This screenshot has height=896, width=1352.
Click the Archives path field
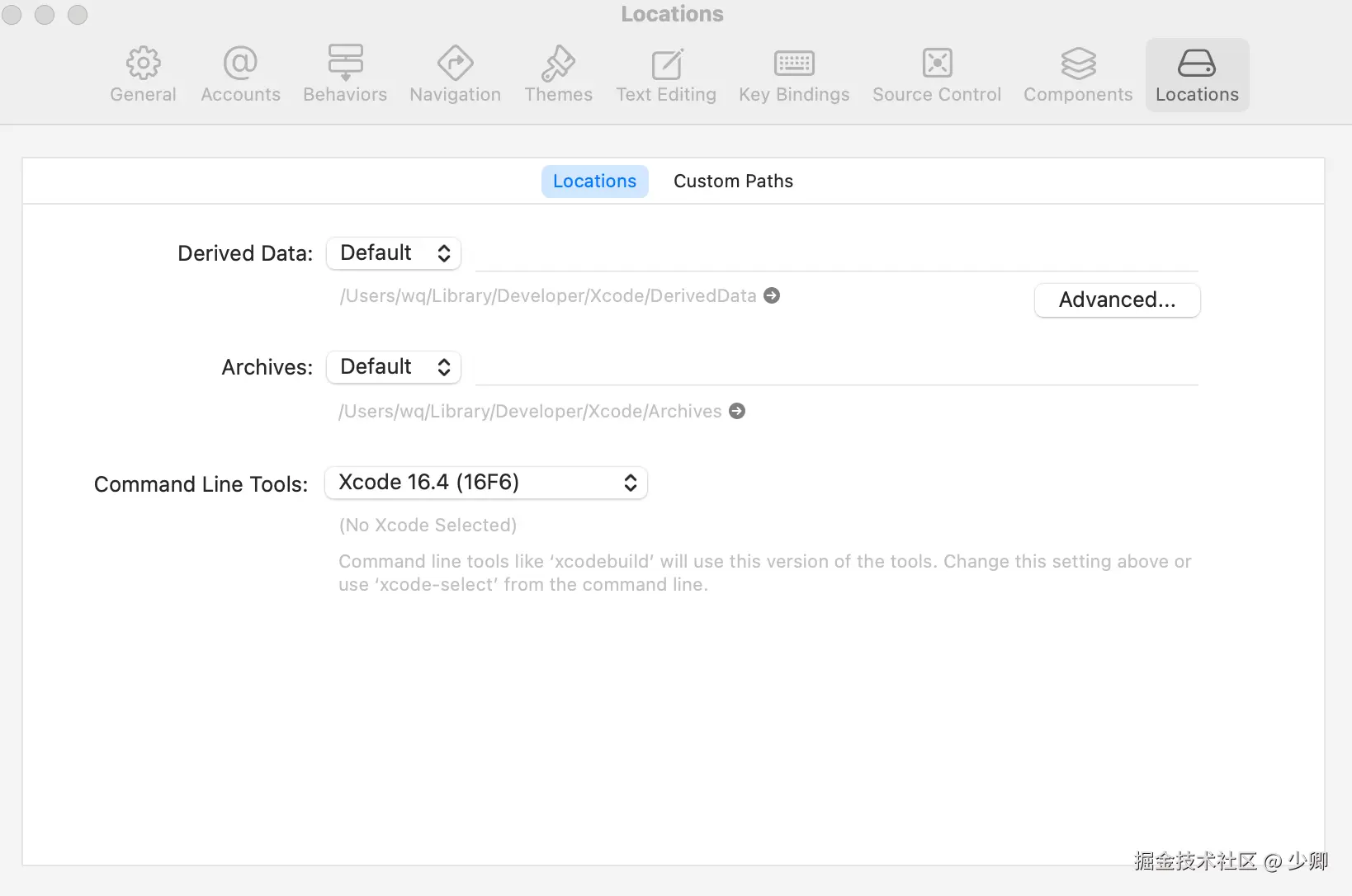(837, 369)
